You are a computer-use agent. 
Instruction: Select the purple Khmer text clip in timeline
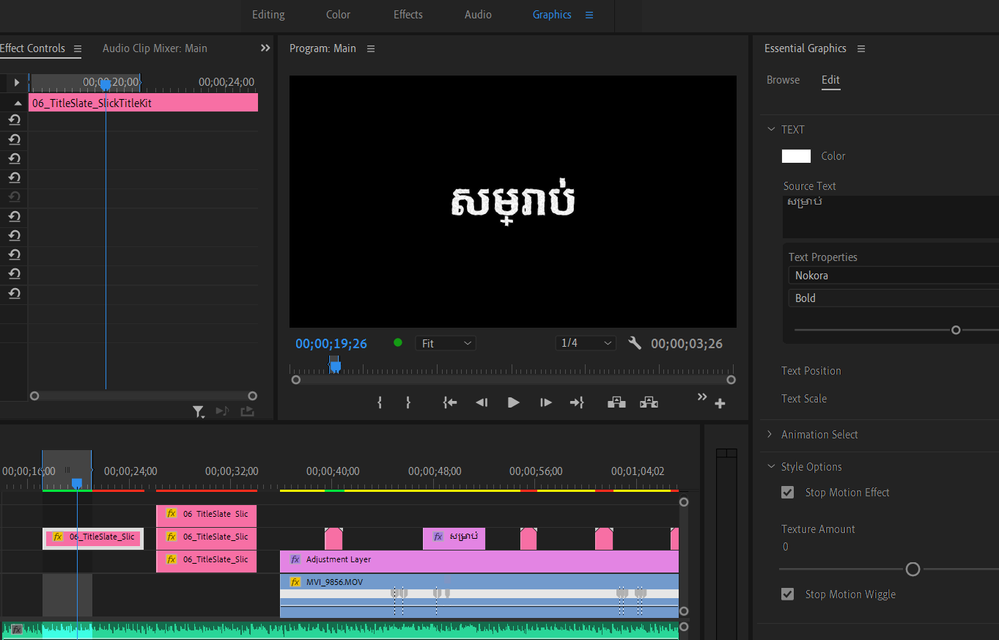(x=454, y=538)
